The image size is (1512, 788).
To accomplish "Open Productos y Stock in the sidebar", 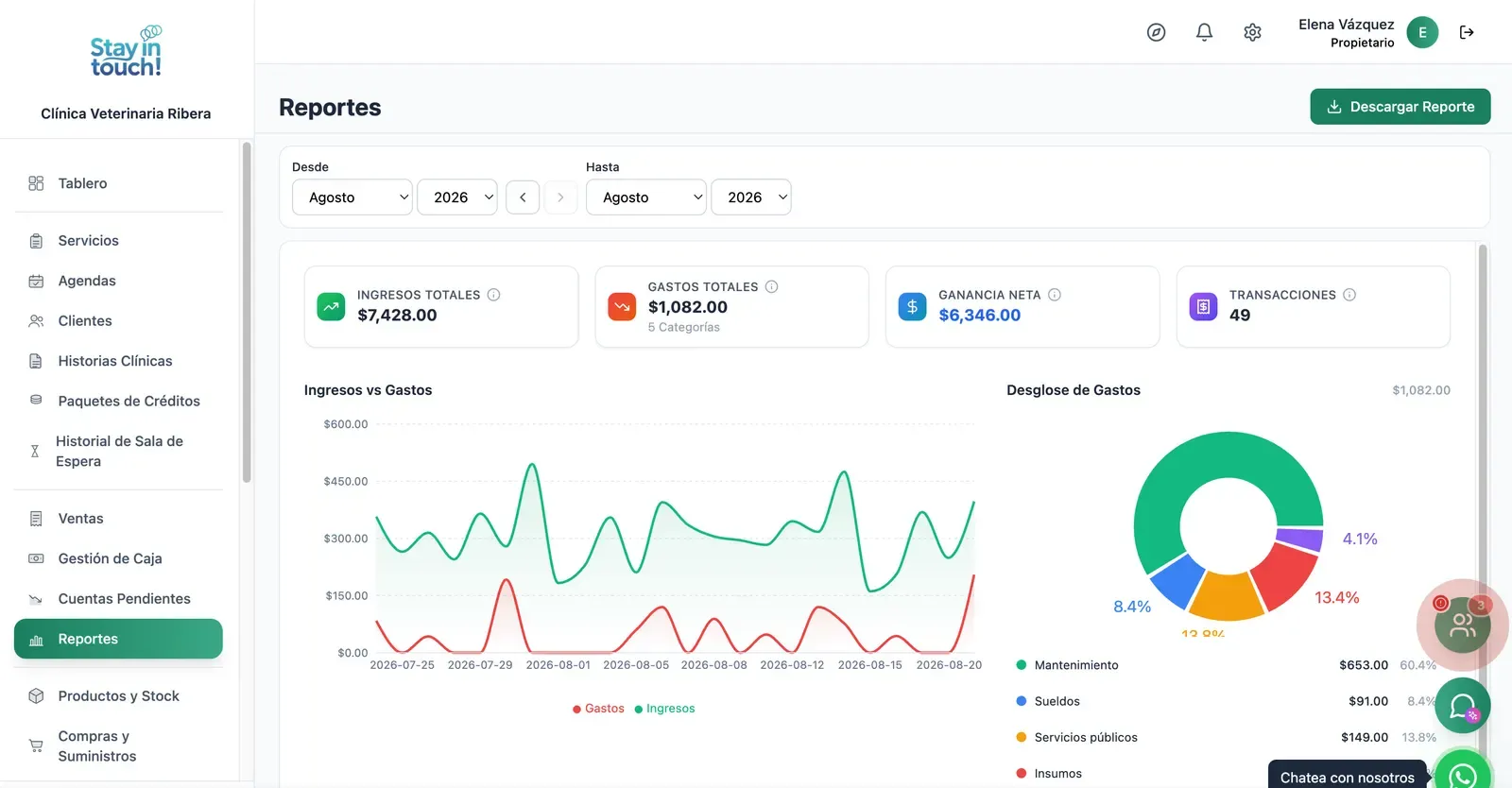I will click(118, 696).
